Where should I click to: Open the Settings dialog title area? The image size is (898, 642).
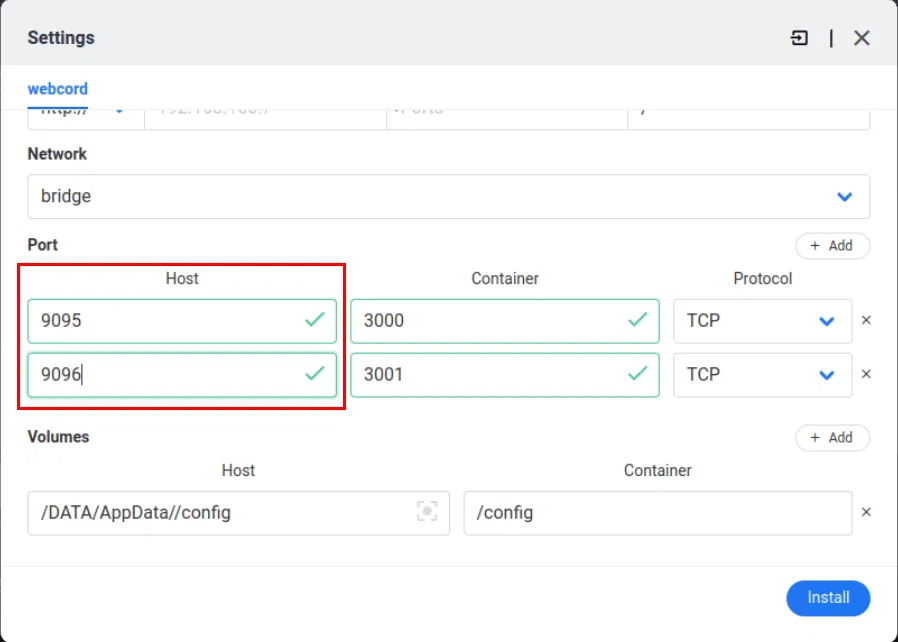(x=60, y=37)
